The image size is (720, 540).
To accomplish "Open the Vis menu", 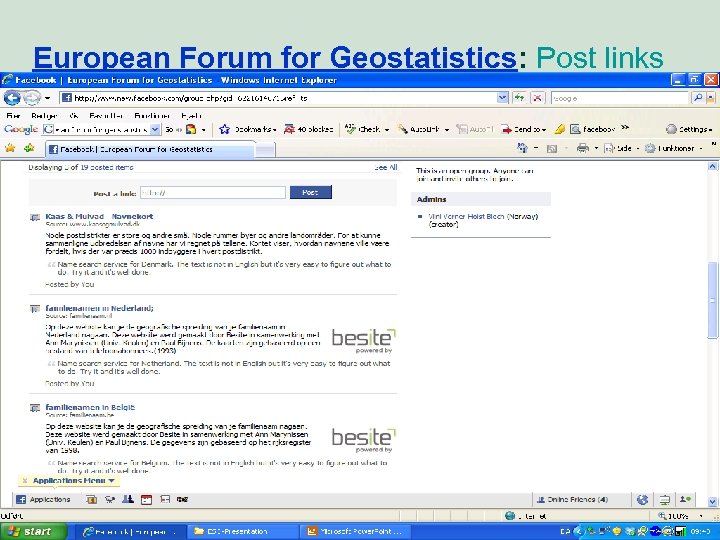I will pos(73,116).
